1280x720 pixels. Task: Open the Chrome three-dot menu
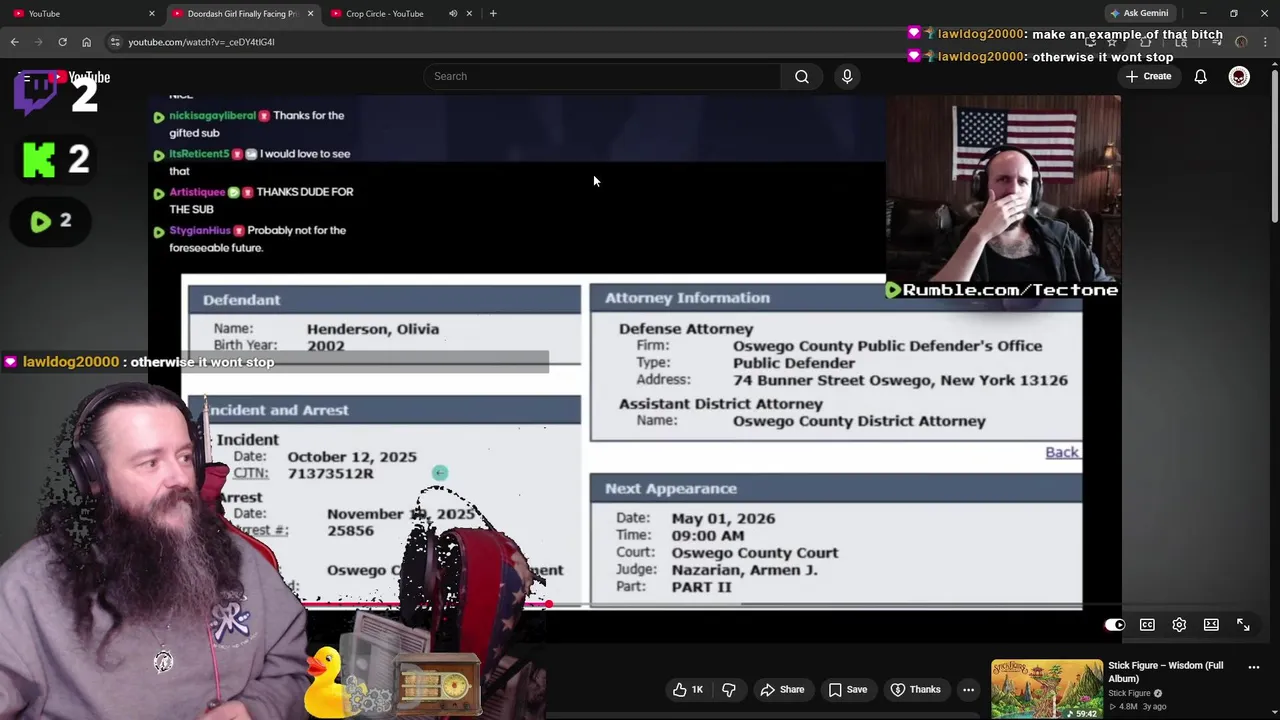[x=1265, y=42]
